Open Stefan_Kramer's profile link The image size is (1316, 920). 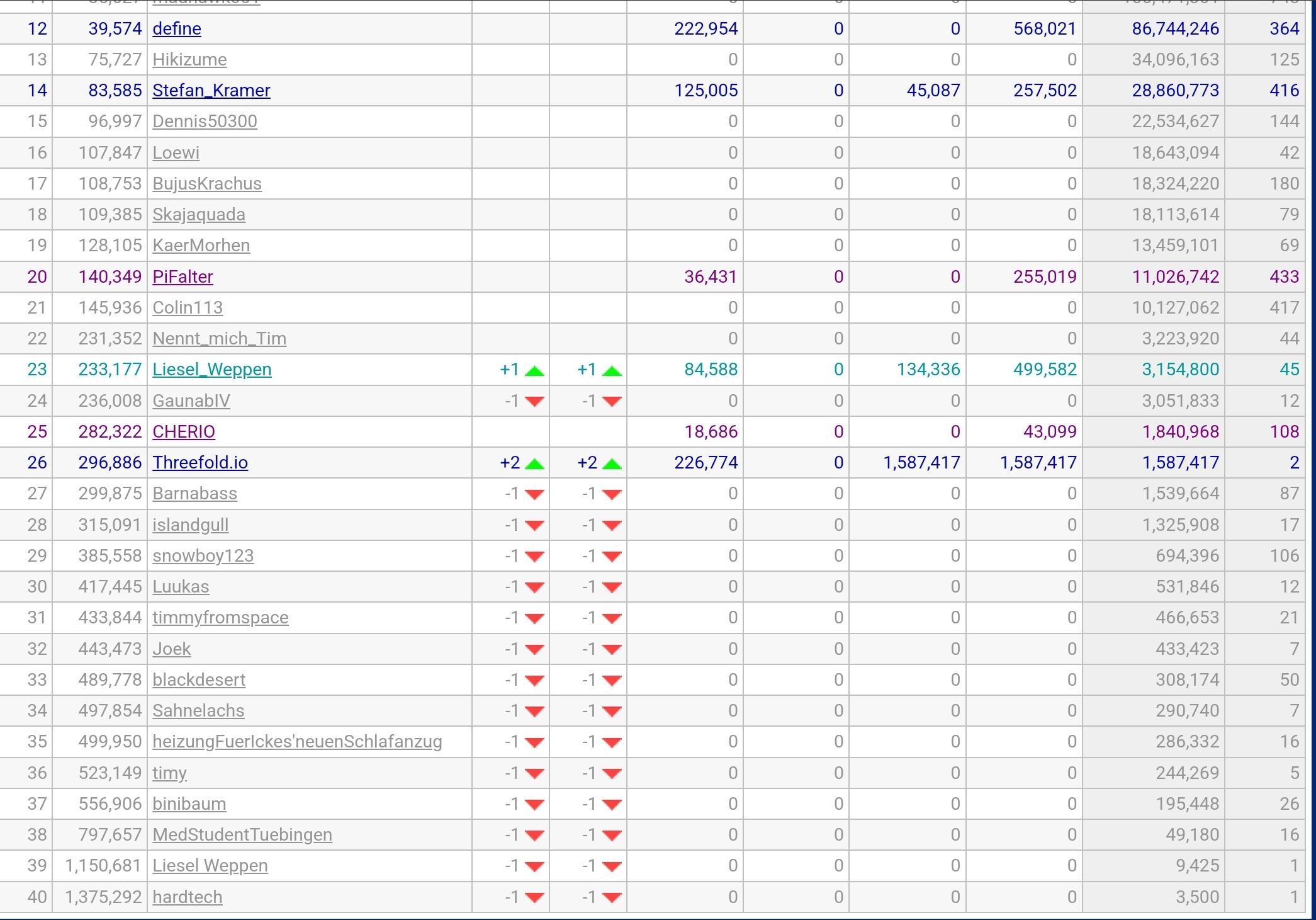click(x=211, y=91)
